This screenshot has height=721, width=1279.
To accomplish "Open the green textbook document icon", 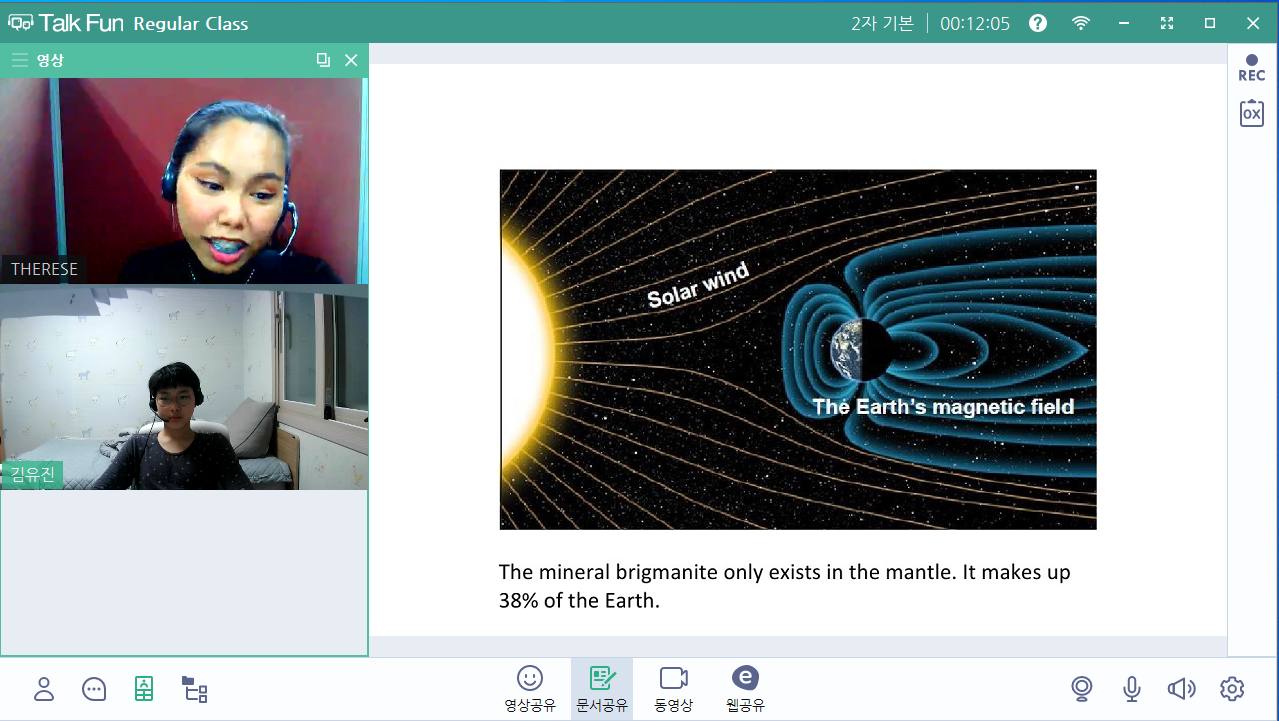I will point(144,688).
